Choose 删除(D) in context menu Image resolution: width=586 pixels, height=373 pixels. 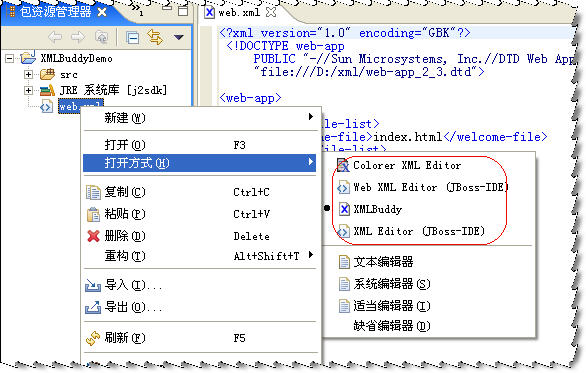(x=200, y=236)
